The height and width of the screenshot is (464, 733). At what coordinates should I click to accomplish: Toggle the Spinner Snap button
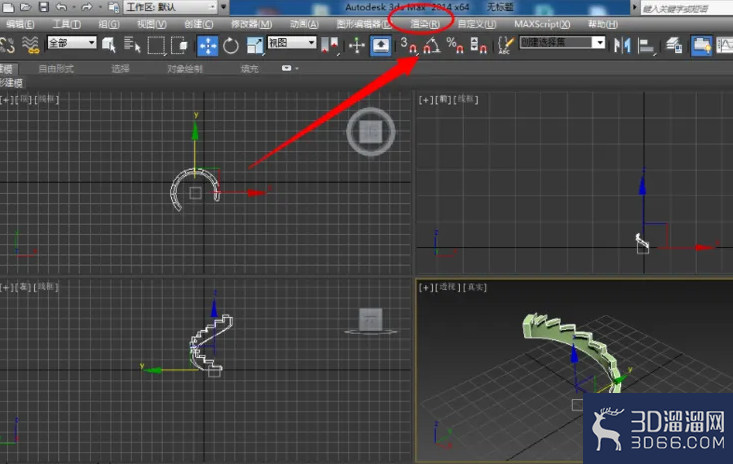[478, 45]
